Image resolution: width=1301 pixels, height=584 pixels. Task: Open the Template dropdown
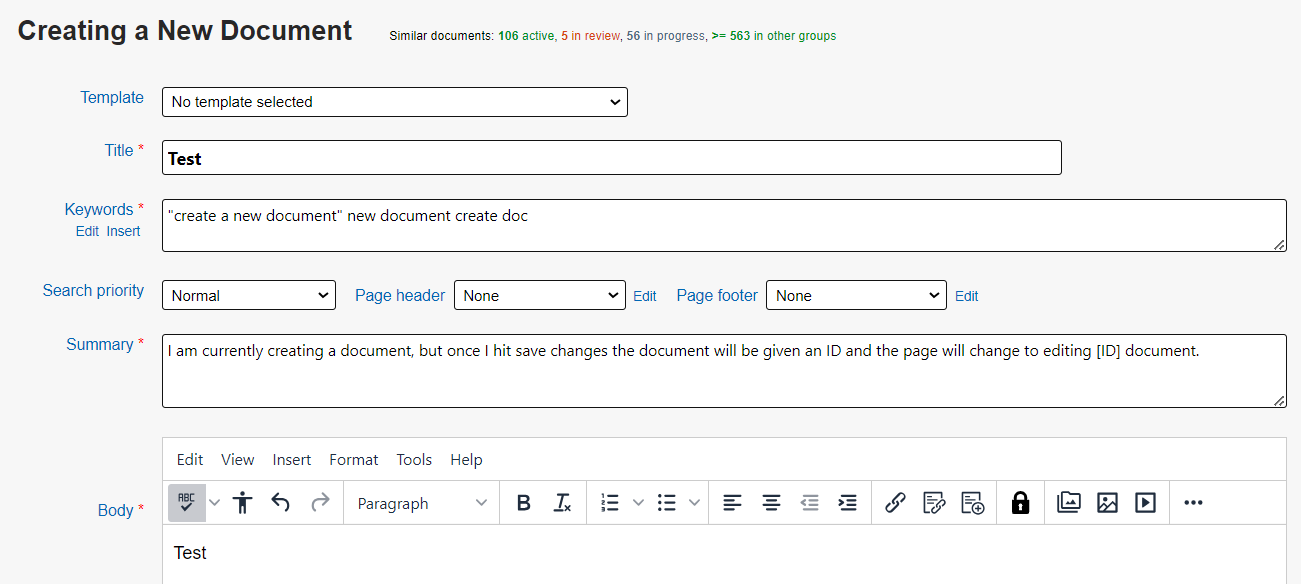pyautogui.click(x=395, y=102)
